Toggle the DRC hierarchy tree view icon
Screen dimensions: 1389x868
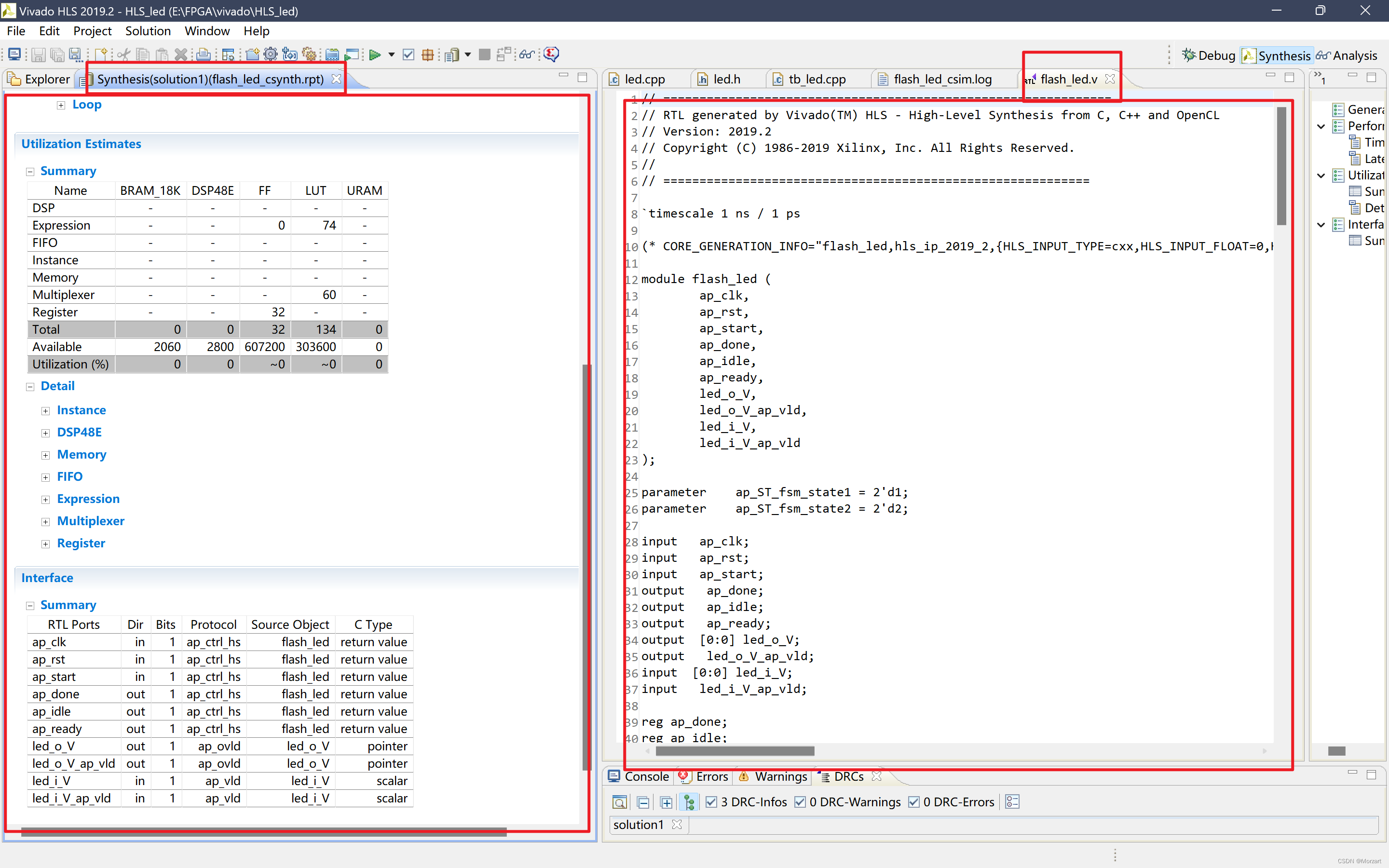pos(689,802)
